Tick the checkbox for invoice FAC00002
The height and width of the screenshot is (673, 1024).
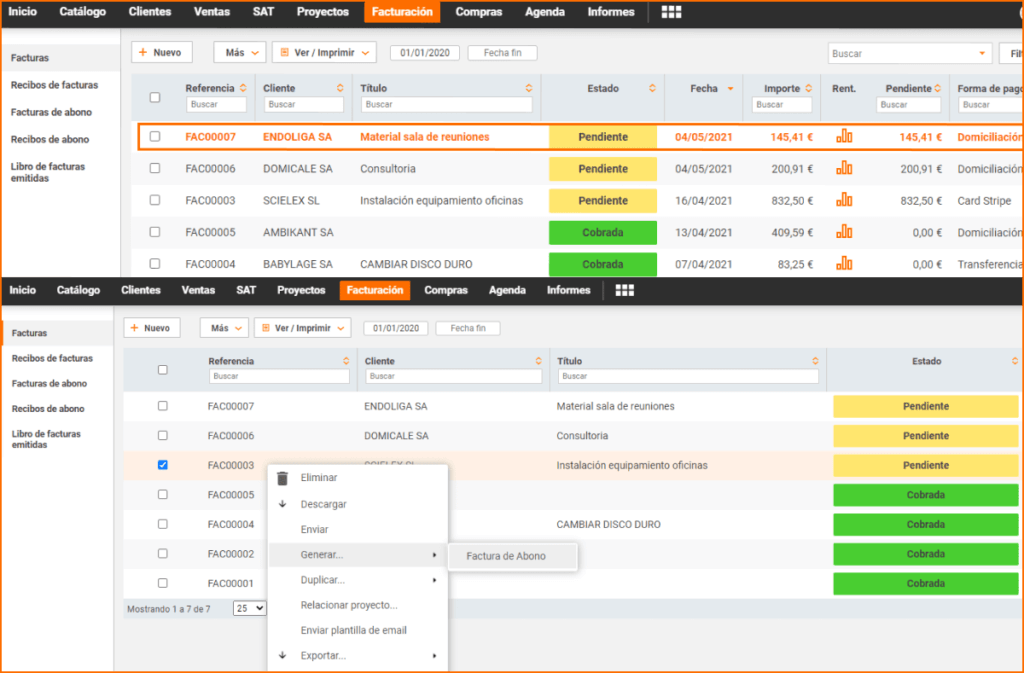click(x=163, y=553)
